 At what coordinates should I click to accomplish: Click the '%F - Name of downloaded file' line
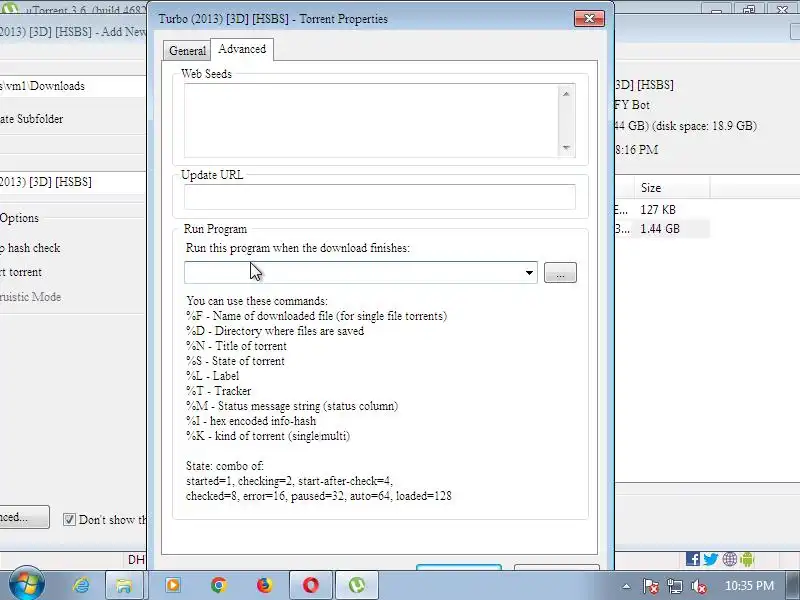point(316,316)
